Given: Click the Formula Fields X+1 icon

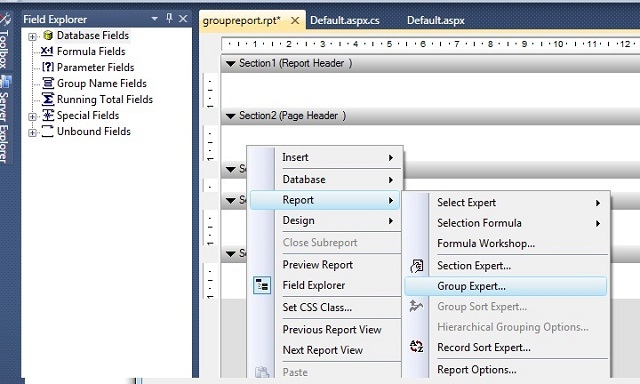Looking at the screenshot, I should coord(47,51).
